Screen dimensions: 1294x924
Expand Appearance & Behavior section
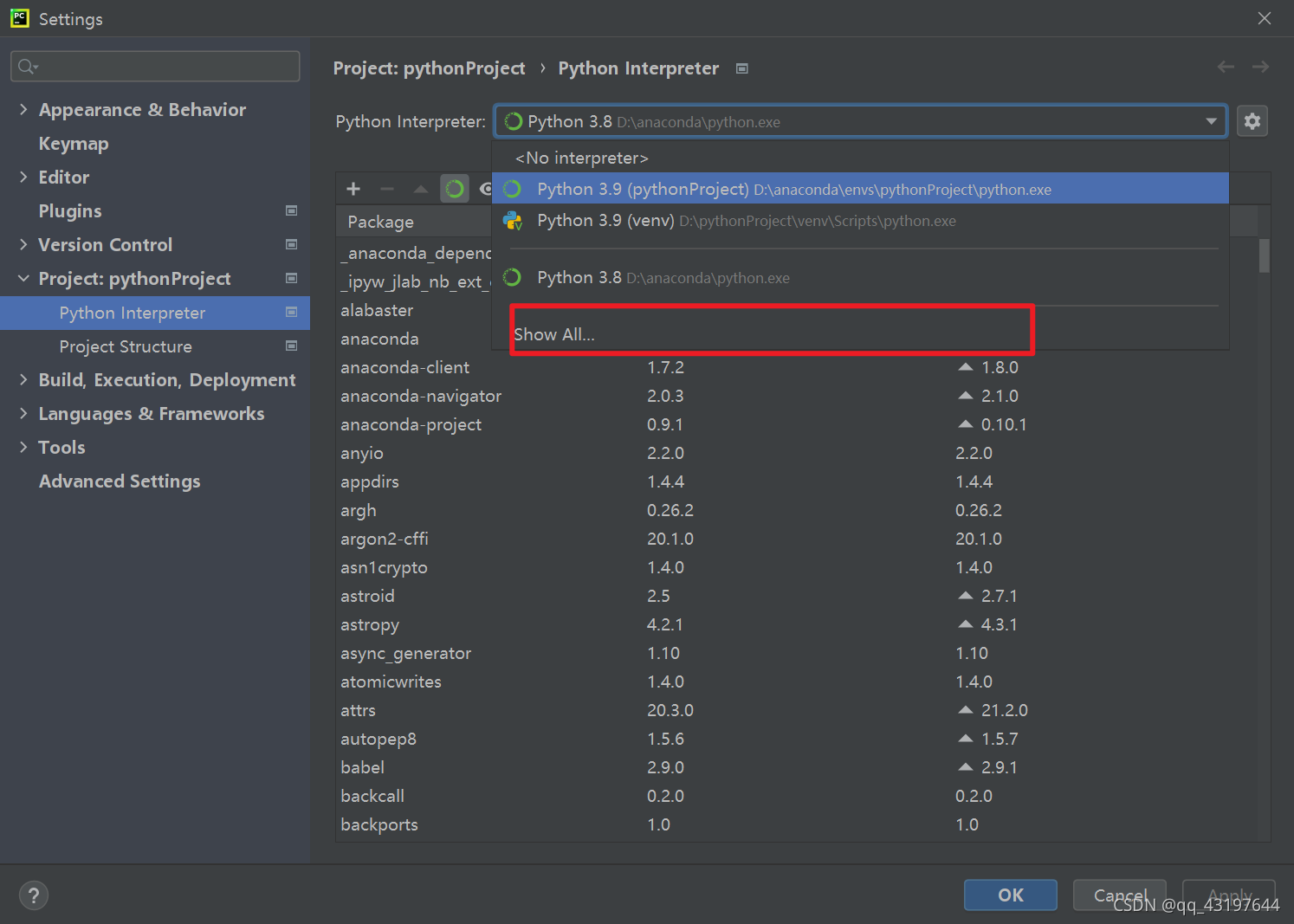click(23, 109)
